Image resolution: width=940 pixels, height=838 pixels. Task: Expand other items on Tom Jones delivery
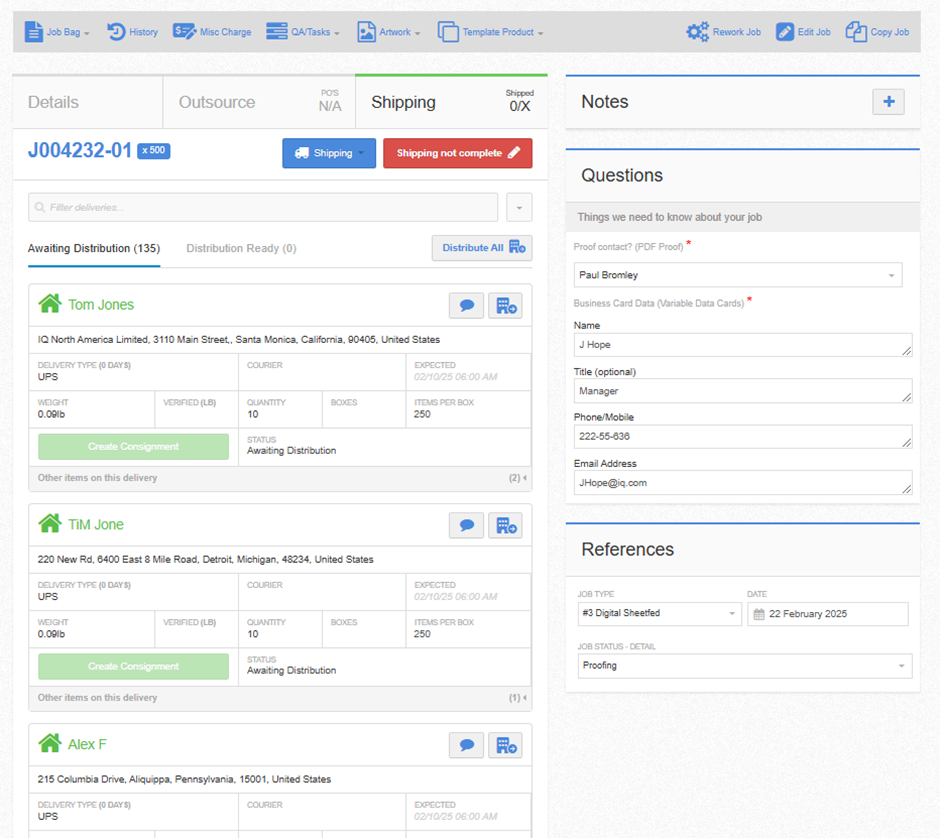[280, 478]
